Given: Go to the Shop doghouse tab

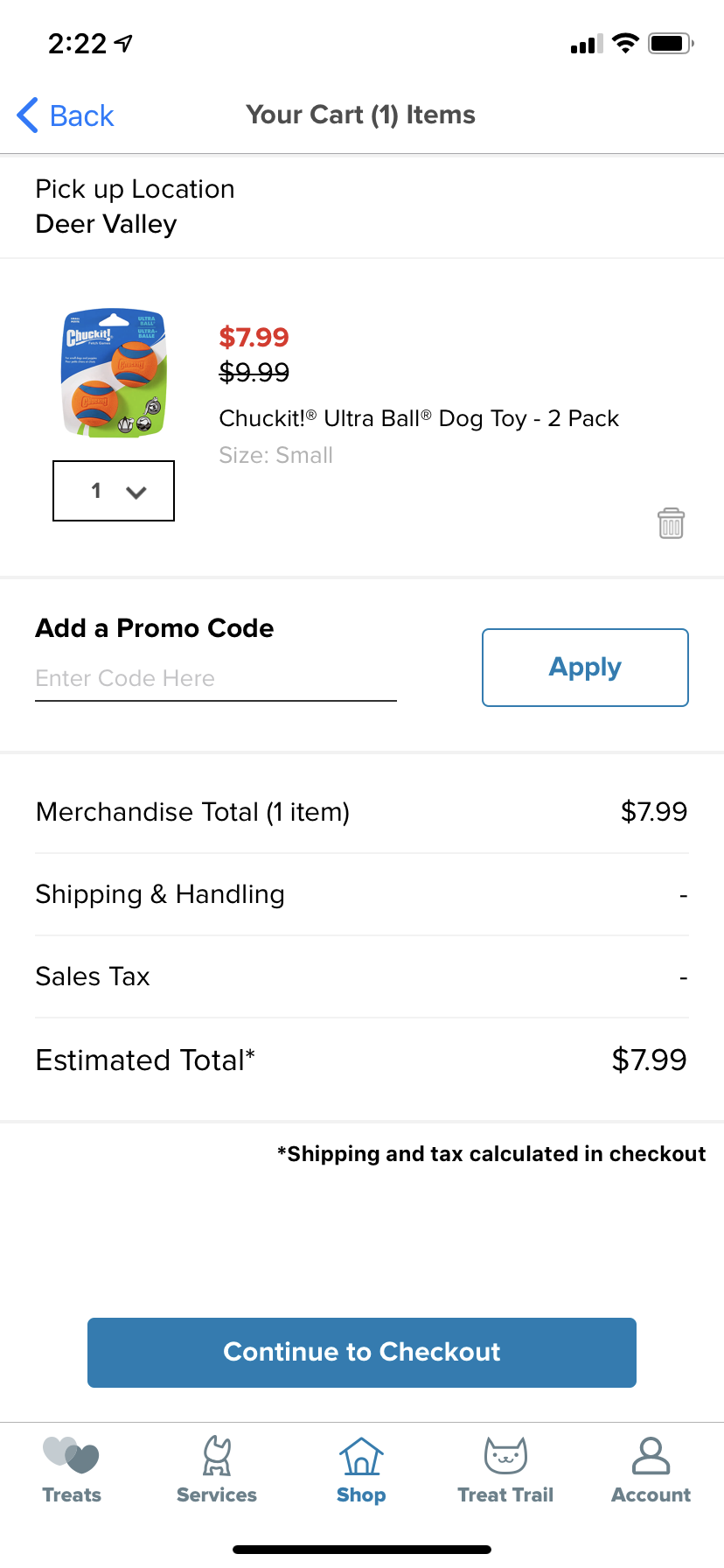Looking at the screenshot, I should click(x=361, y=1470).
